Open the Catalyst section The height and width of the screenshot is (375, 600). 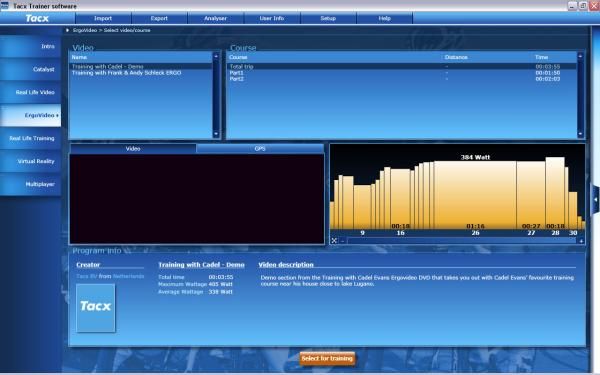click(30, 69)
